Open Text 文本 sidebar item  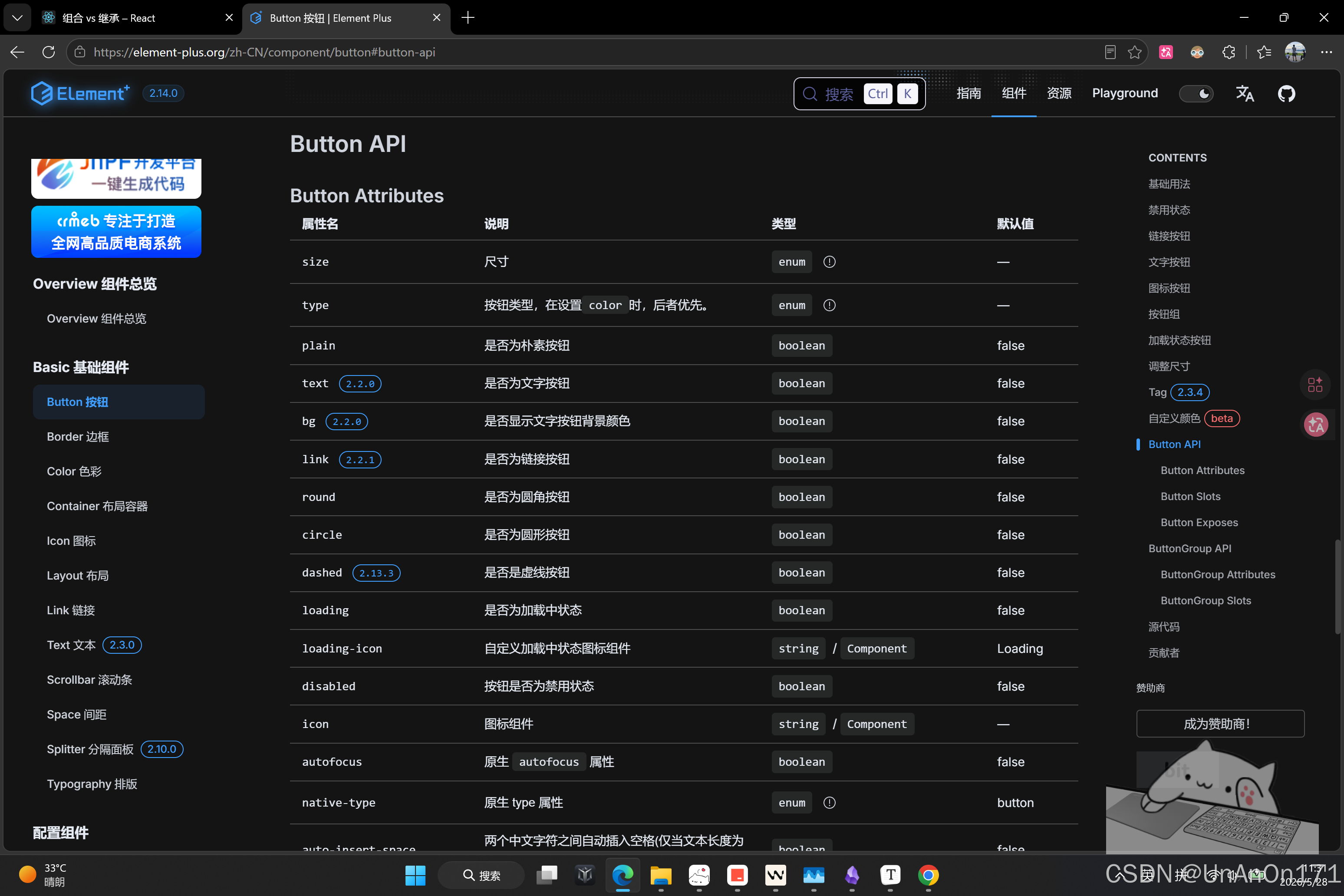tap(72, 645)
